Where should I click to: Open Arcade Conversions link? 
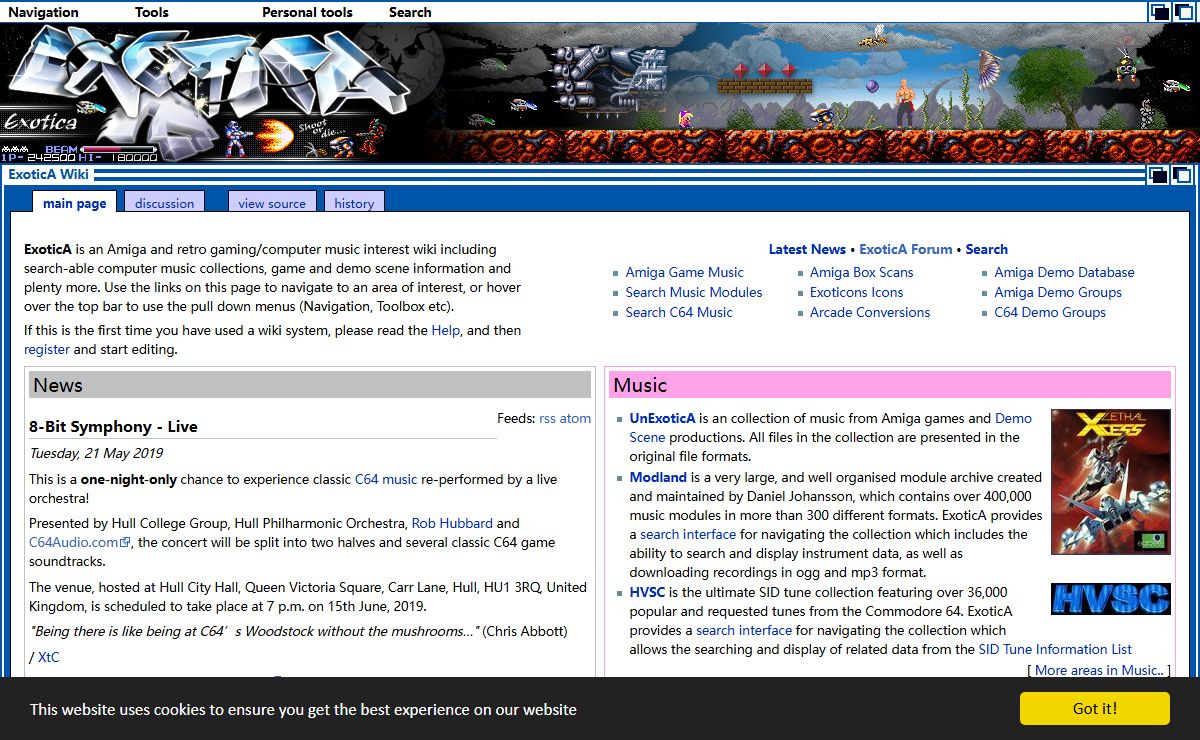[870, 312]
